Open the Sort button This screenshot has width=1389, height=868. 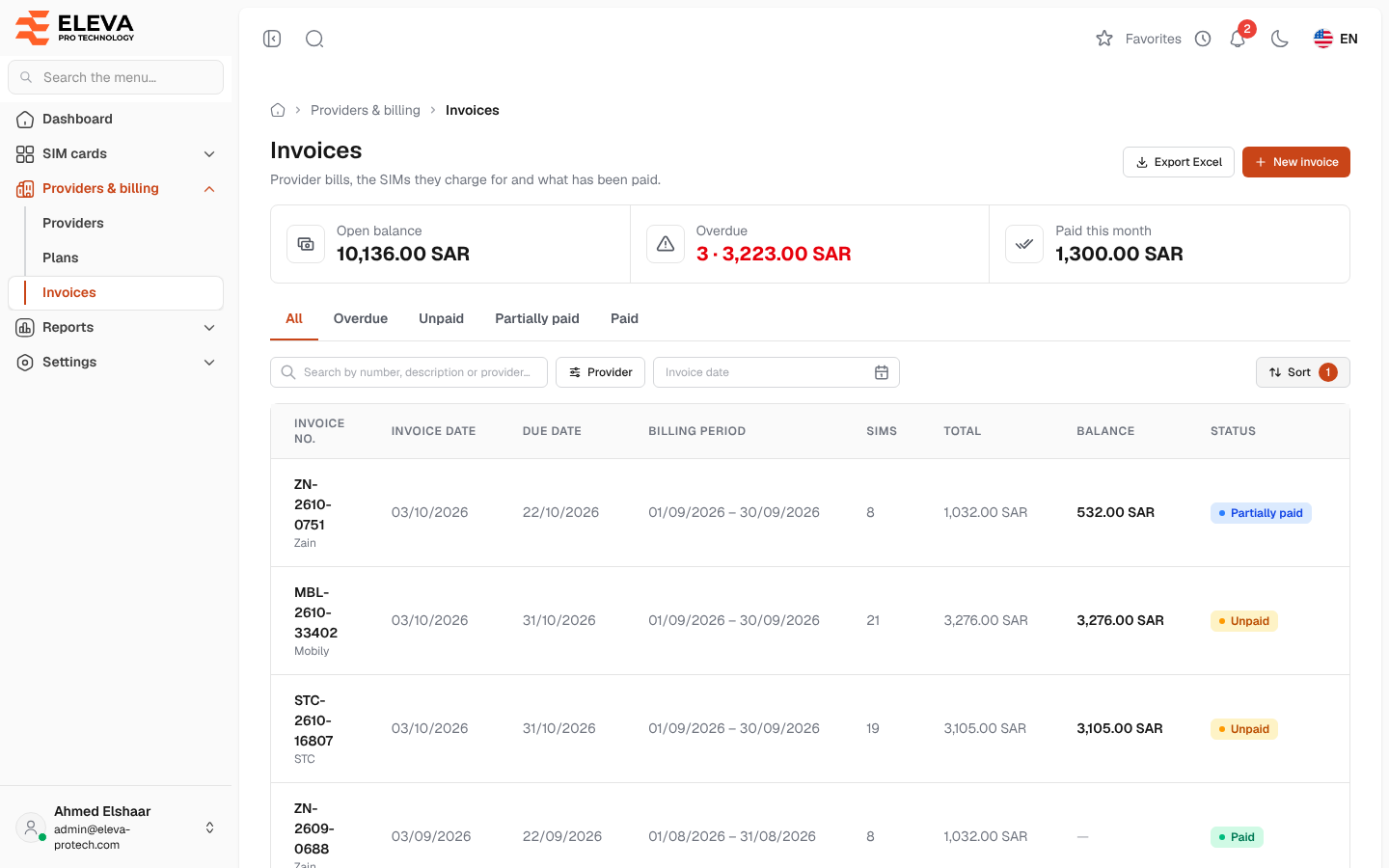[x=1302, y=372]
